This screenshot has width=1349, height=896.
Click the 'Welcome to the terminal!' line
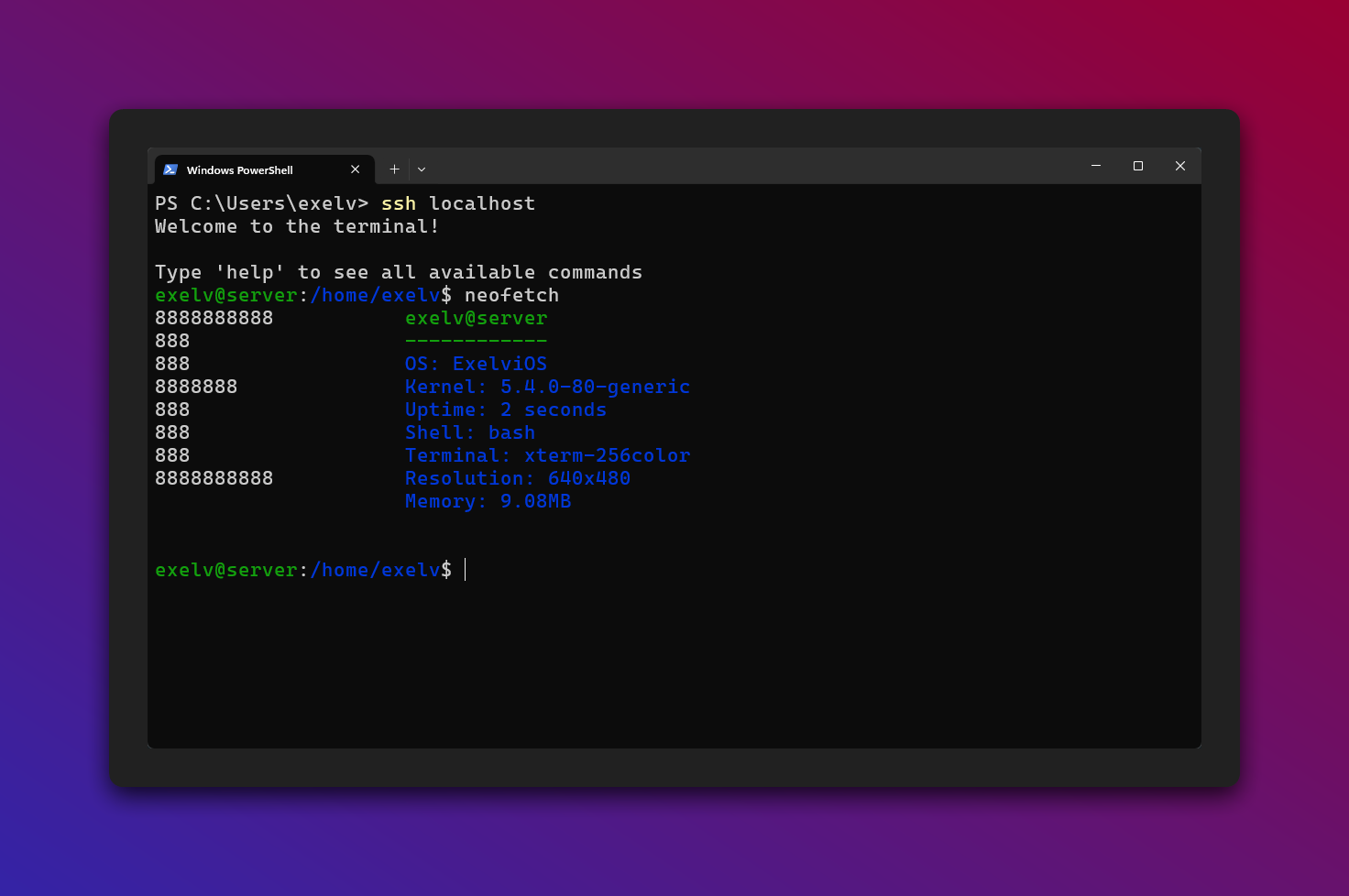(x=297, y=226)
